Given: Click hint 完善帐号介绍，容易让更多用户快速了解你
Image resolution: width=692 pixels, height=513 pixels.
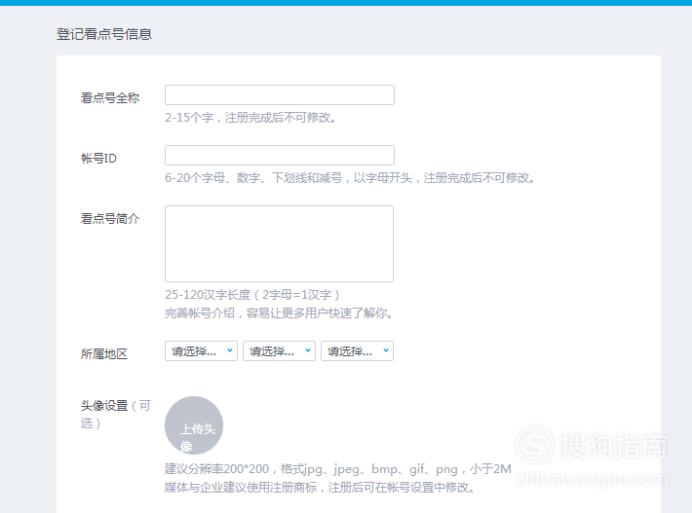Looking at the screenshot, I should 278,313.
